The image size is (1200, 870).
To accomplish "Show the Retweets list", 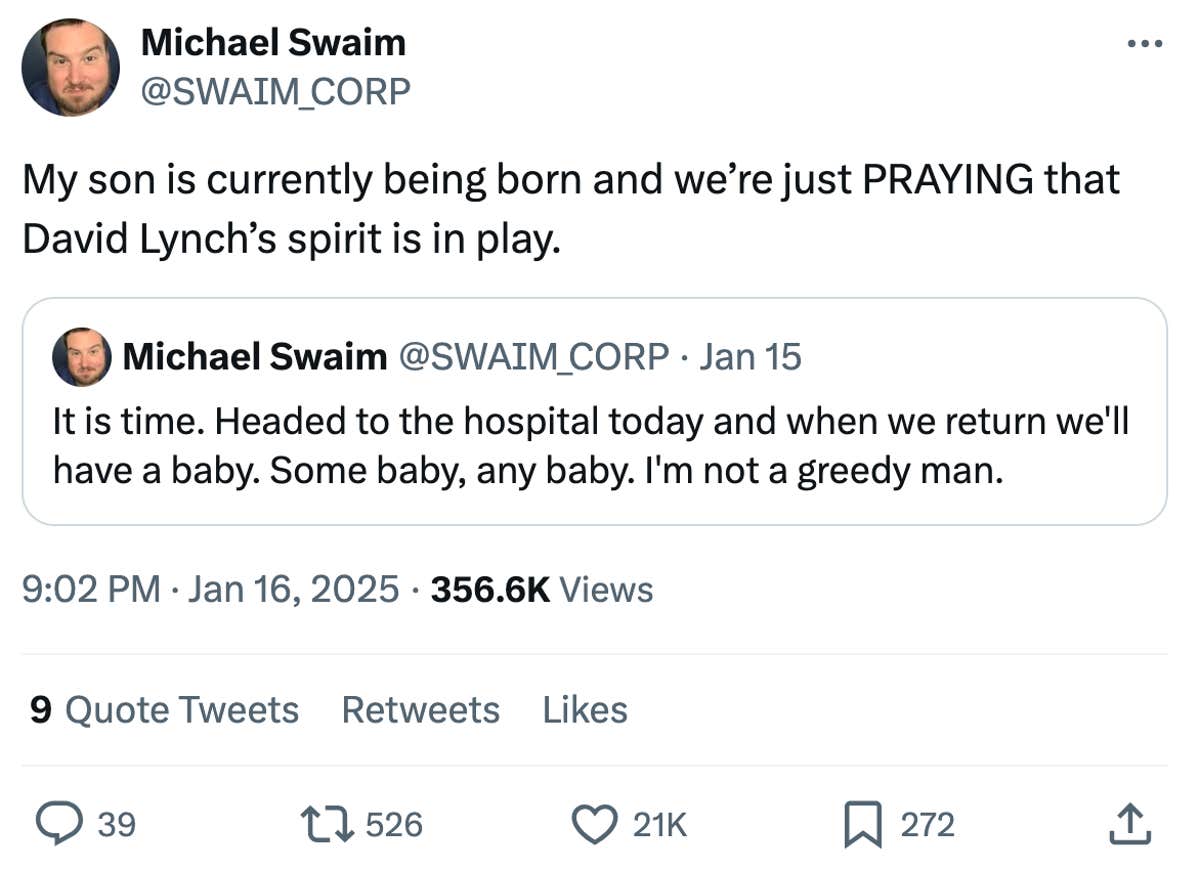I will [420, 710].
